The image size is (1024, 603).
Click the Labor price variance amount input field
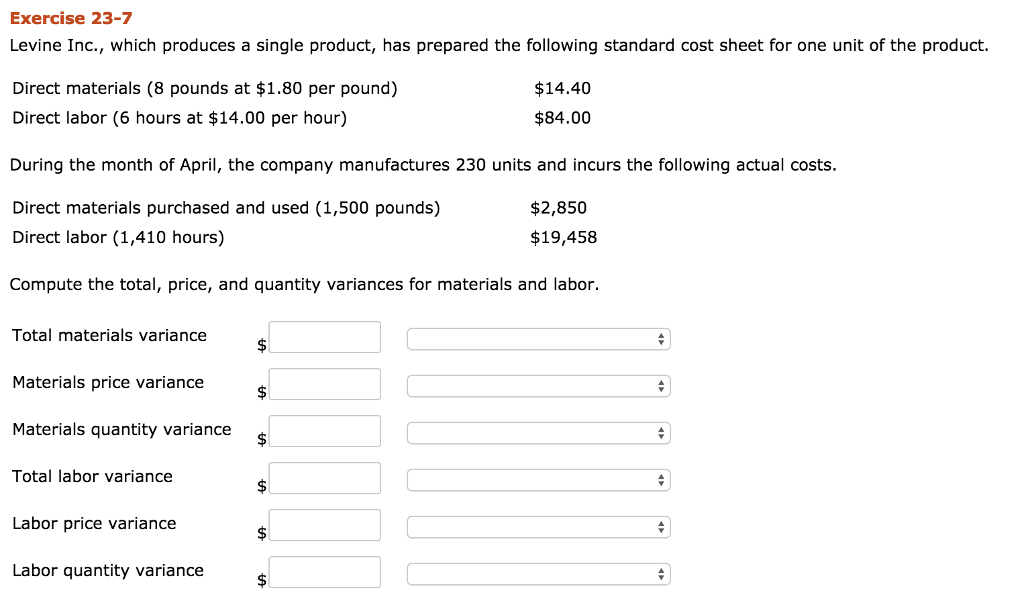pyautogui.click(x=324, y=525)
